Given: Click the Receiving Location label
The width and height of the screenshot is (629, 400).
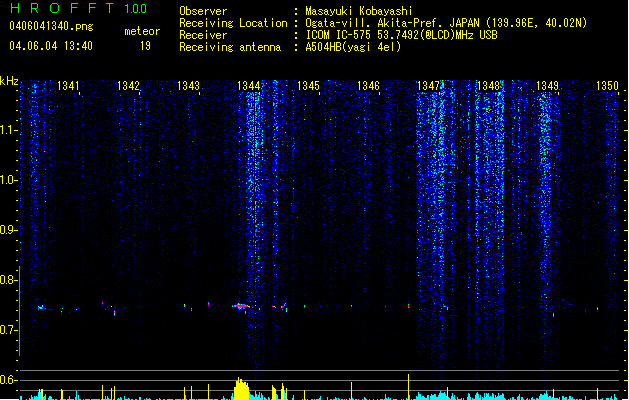Looking at the screenshot, I should (233, 23).
